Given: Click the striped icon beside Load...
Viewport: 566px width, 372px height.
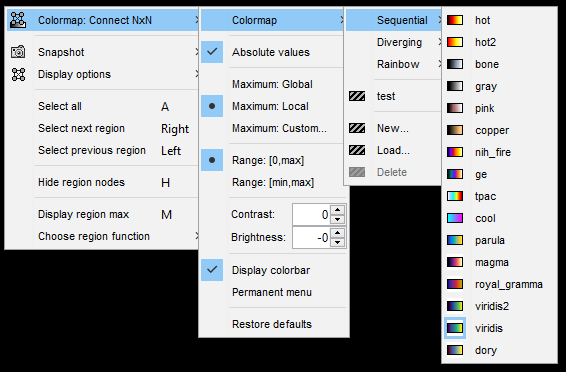Looking at the screenshot, I should pos(357,150).
